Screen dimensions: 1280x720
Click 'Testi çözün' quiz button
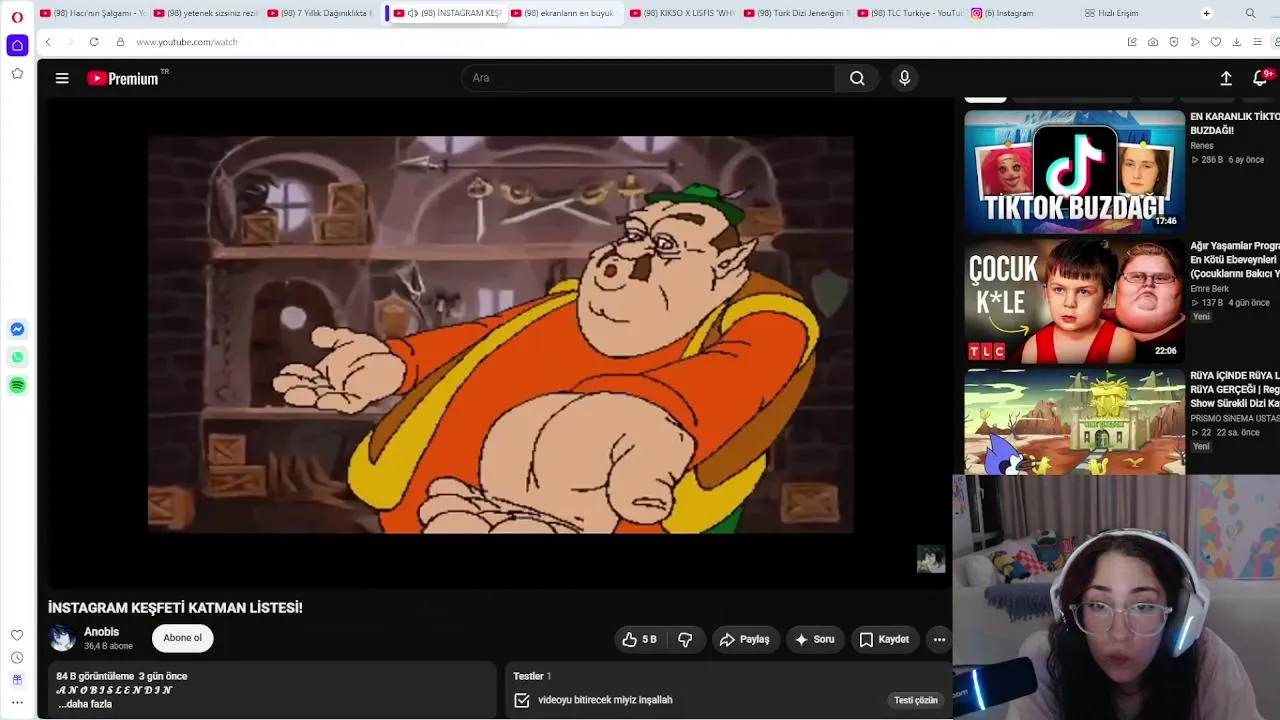tap(916, 700)
